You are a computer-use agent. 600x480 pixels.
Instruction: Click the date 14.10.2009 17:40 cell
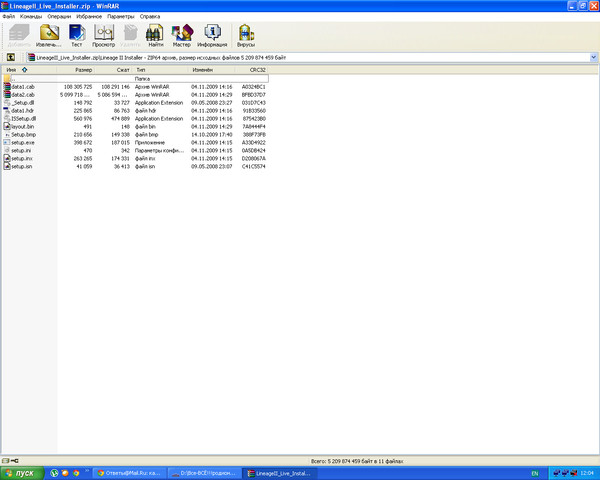click(x=212, y=135)
